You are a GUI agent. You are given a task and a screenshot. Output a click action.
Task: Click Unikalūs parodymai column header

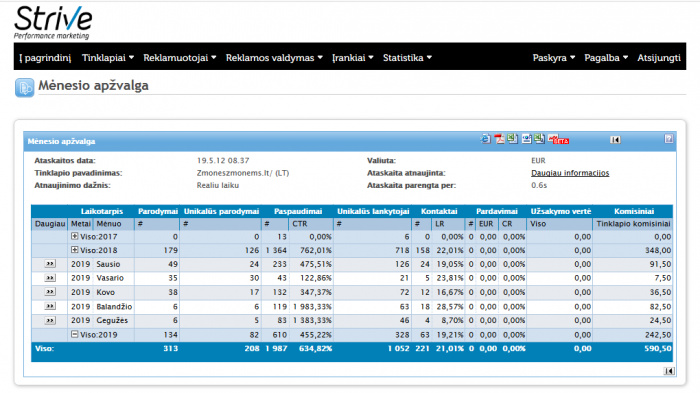[x=221, y=211]
